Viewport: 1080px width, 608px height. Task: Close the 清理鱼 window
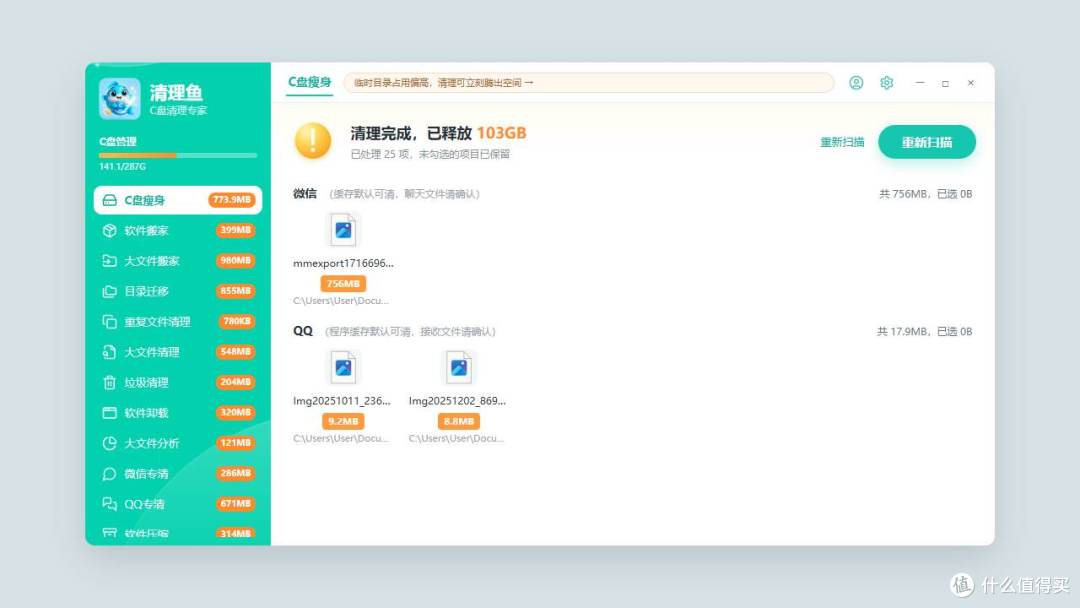click(x=970, y=83)
